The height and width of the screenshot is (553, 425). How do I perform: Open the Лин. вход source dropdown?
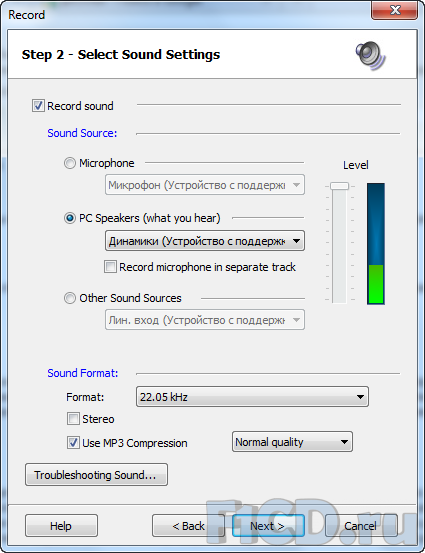pos(205,320)
